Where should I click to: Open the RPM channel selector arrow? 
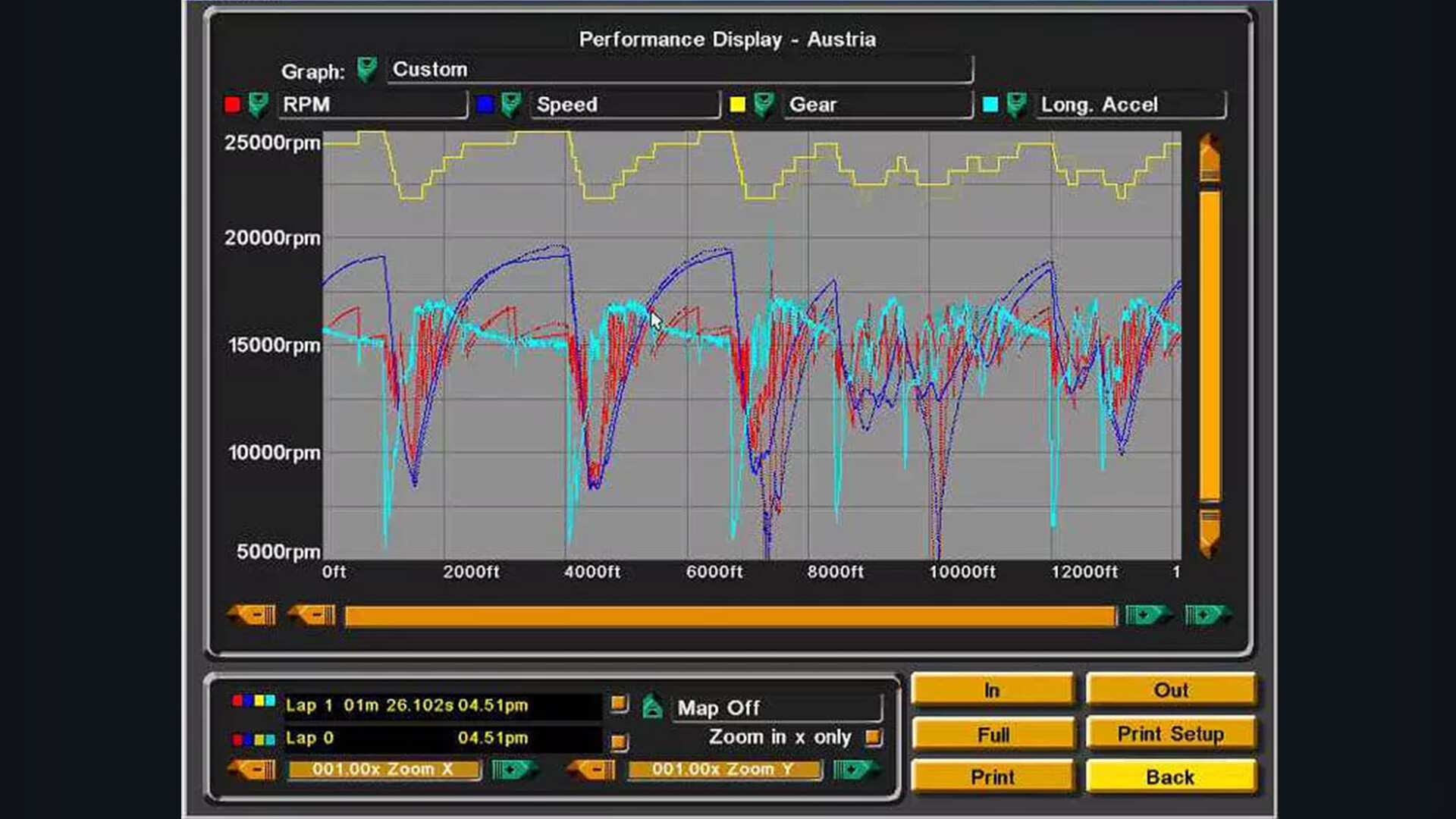[x=259, y=105]
